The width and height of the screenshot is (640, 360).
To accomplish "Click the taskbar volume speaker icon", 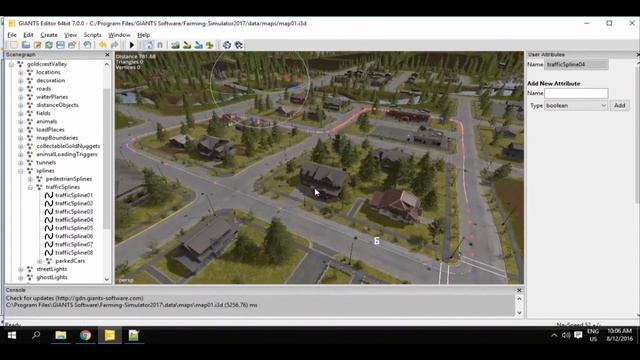I will tap(566, 335).
